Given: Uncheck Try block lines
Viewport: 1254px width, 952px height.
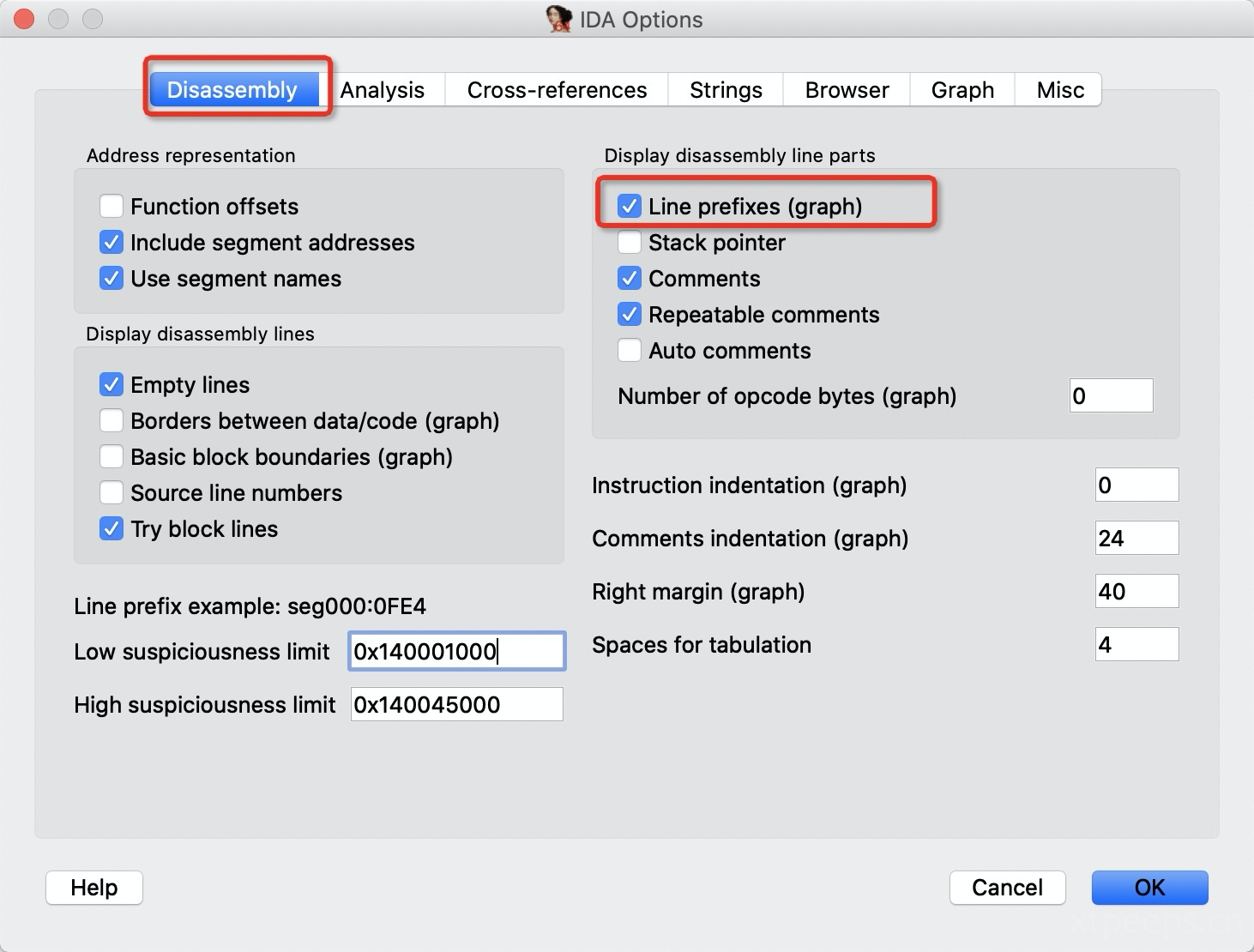Looking at the screenshot, I should [x=112, y=529].
